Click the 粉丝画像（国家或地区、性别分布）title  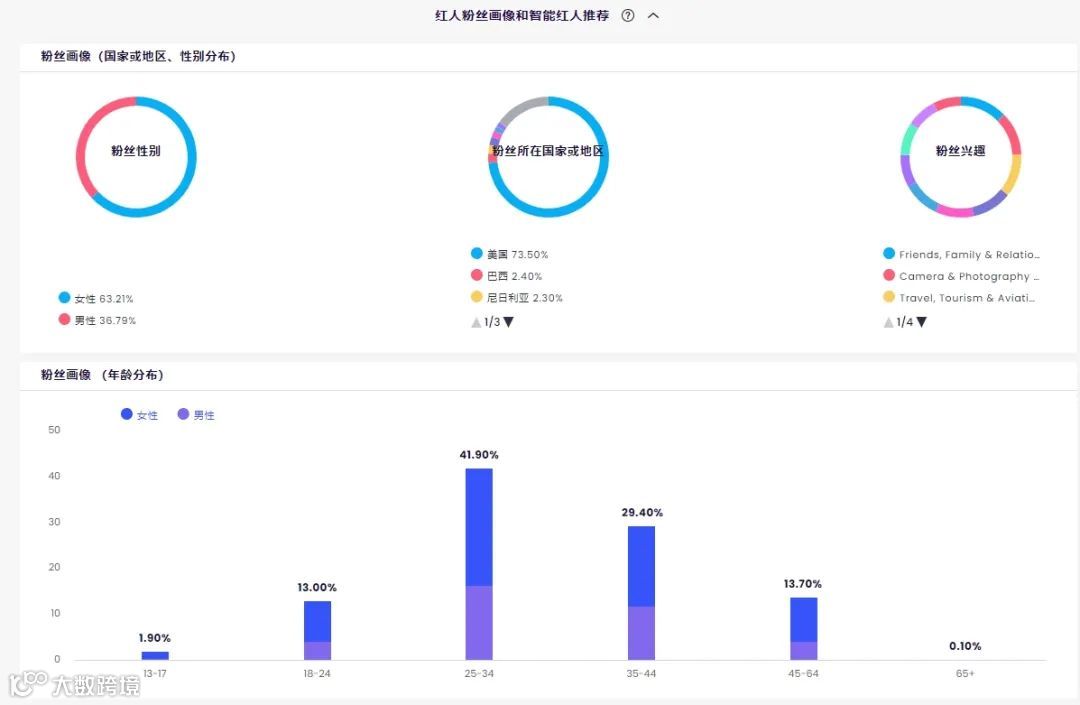138,56
